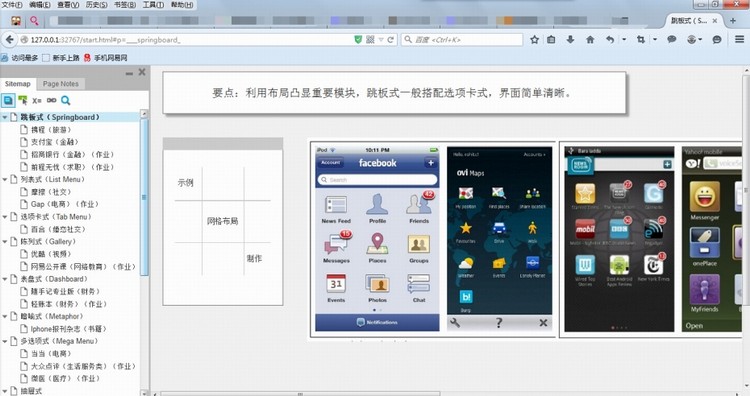Click the green shield security icon

pyautogui.click(x=358, y=40)
